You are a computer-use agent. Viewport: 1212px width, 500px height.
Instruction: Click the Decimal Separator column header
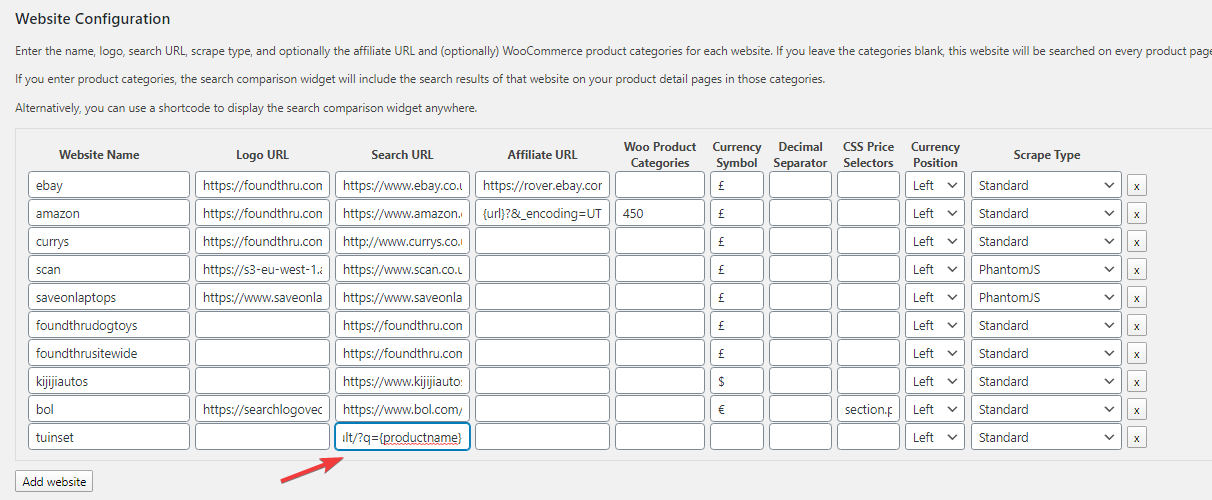[x=800, y=155]
